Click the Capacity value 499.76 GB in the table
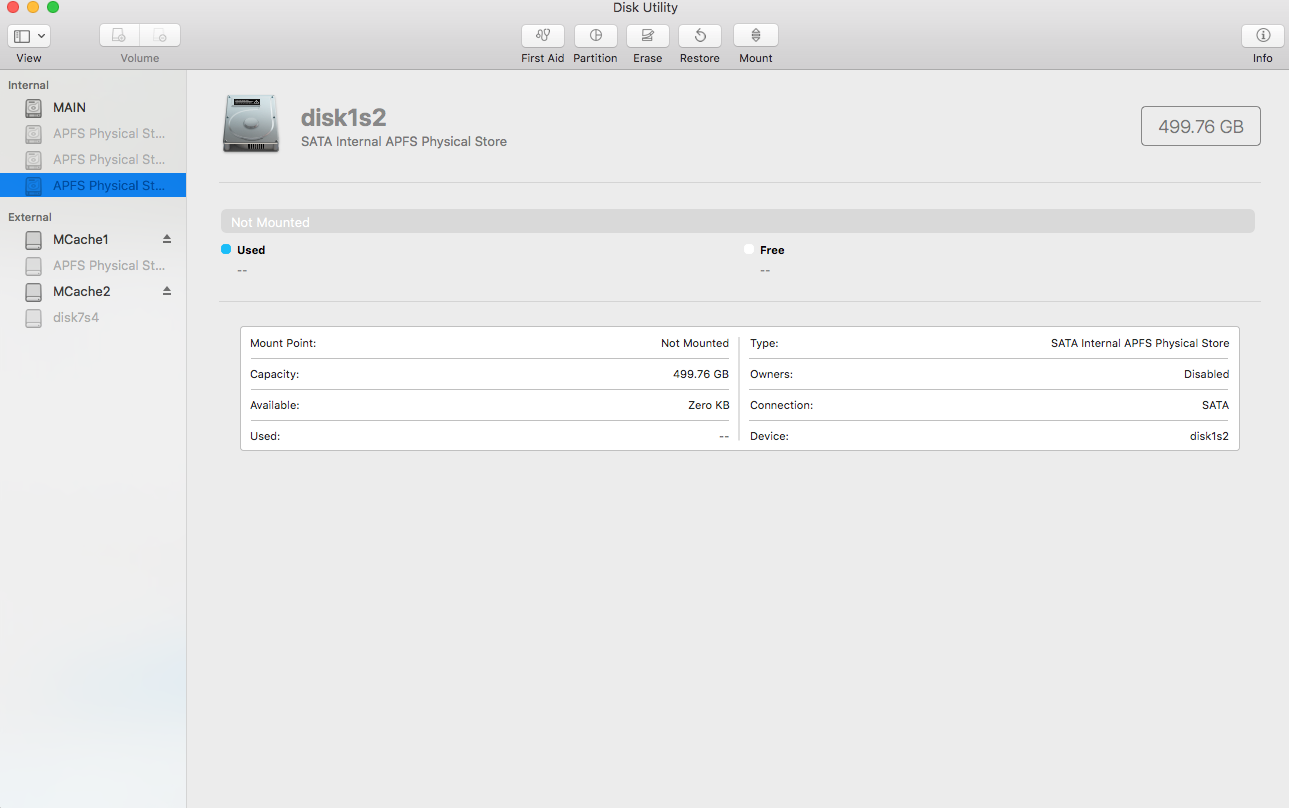 701,374
